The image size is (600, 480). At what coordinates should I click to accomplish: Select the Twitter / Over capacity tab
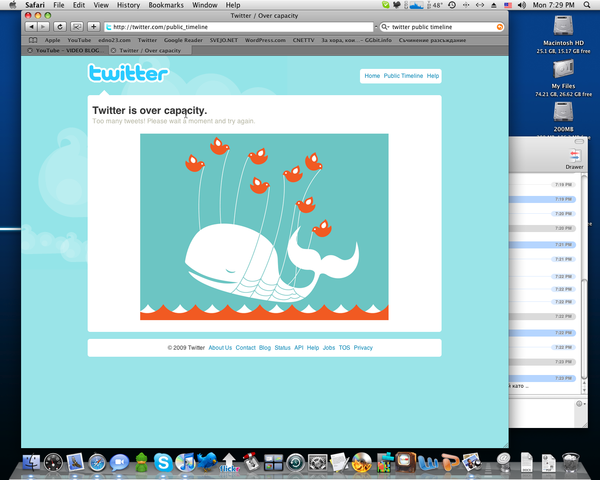pos(150,51)
